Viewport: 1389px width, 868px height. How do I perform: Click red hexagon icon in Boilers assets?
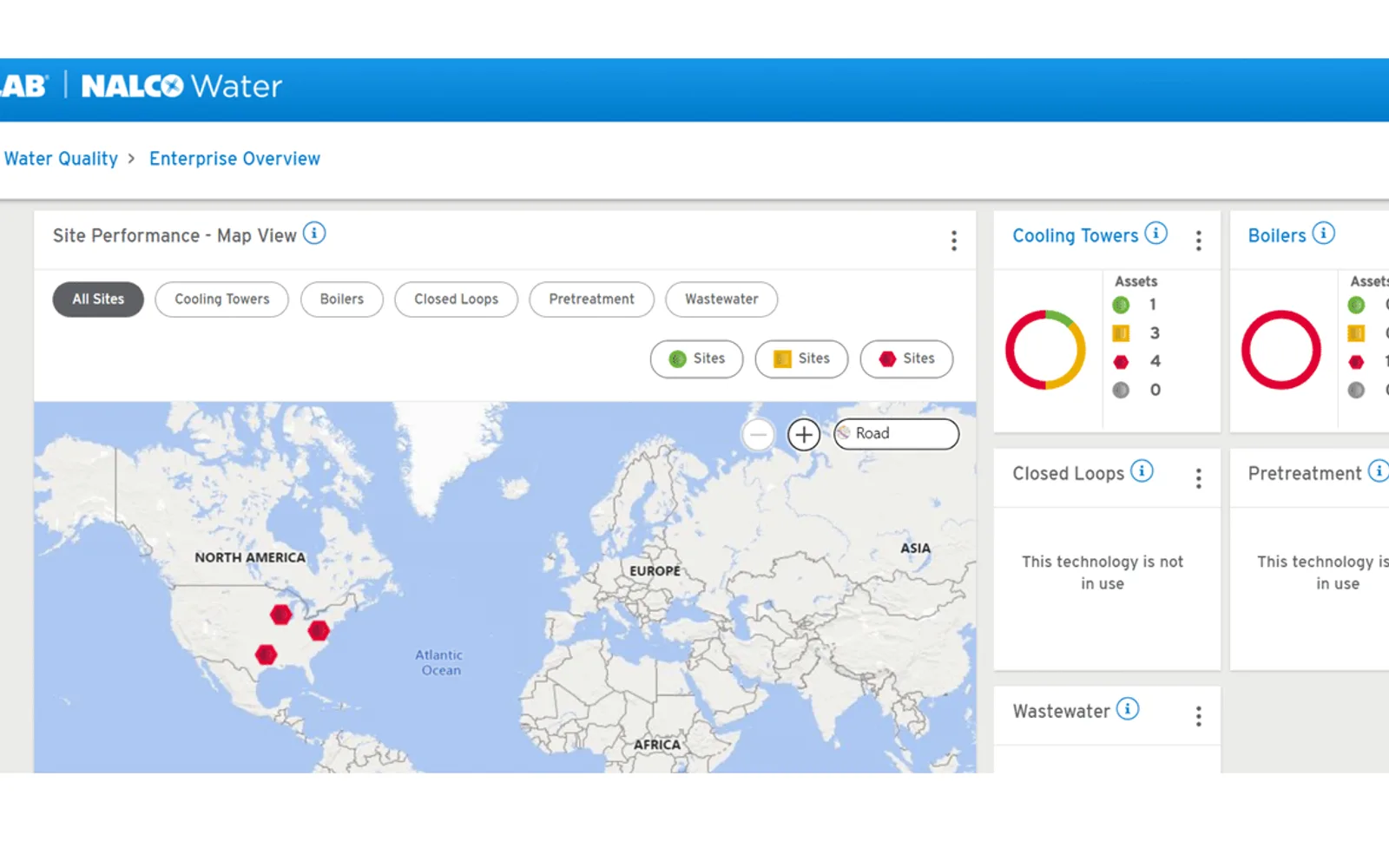pyautogui.click(x=1356, y=362)
